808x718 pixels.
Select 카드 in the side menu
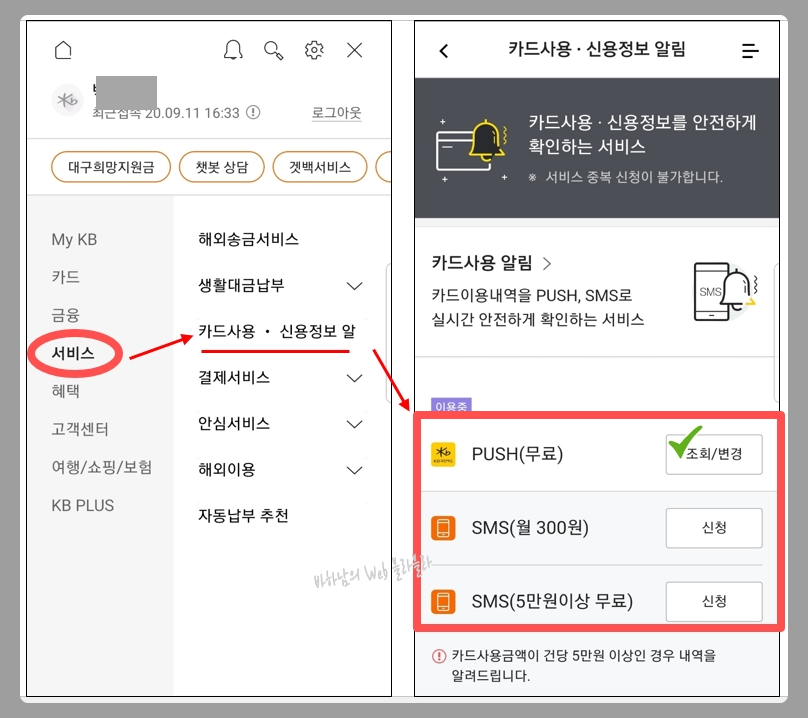coord(65,277)
